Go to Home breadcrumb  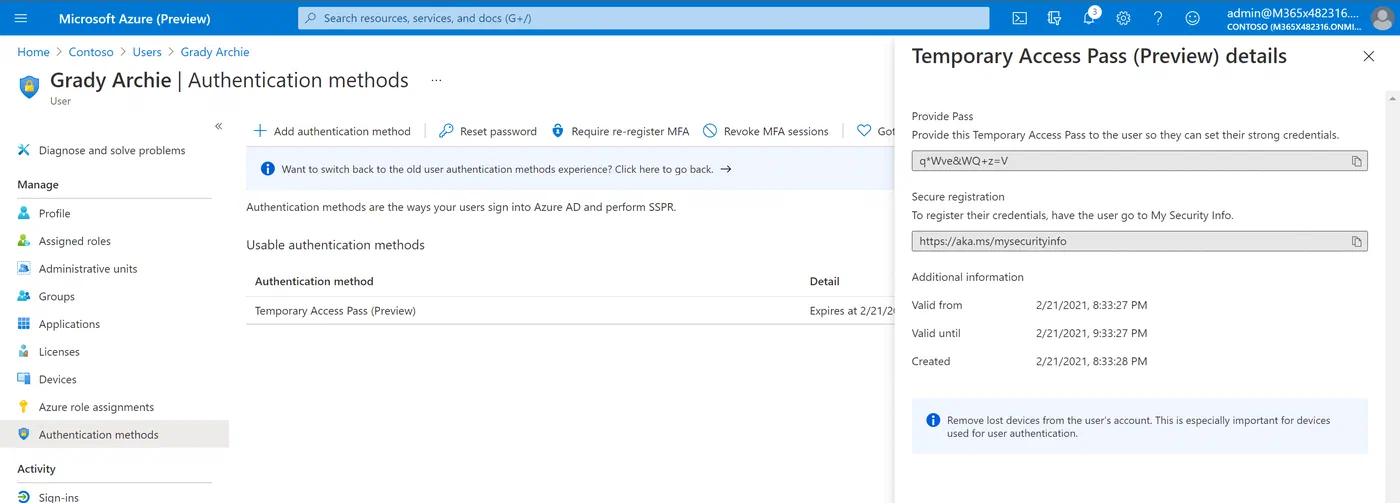point(33,52)
